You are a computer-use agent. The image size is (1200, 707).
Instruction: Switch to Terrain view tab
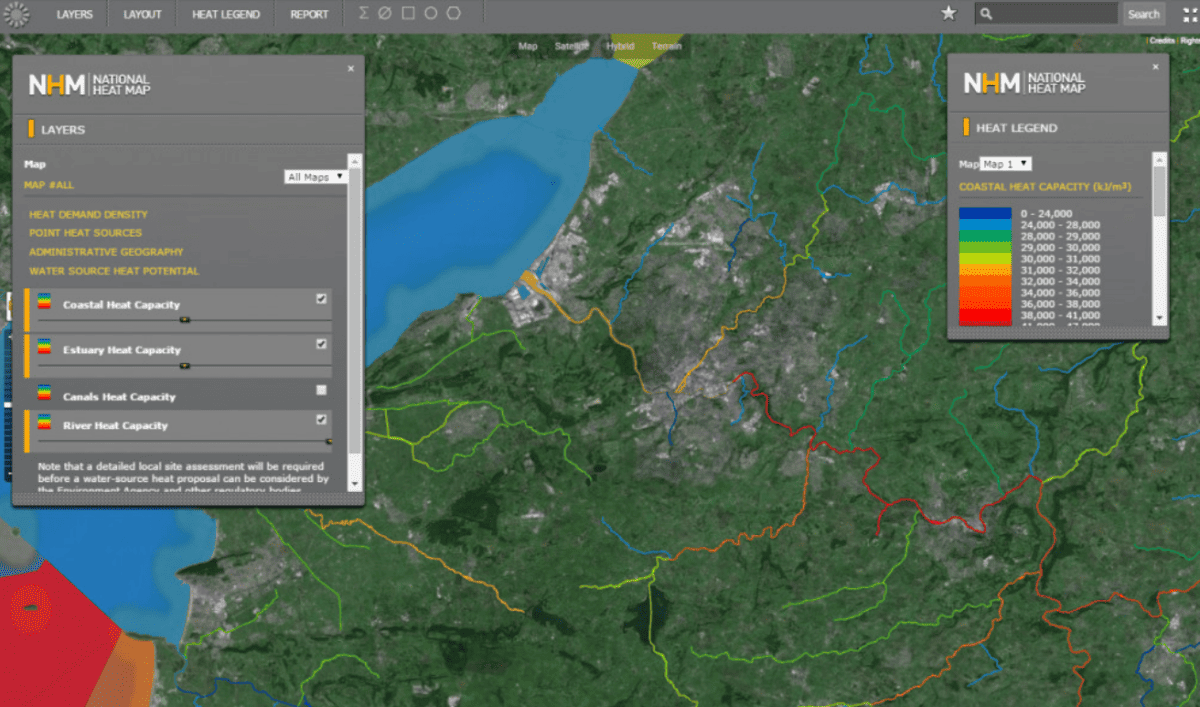coord(666,46)
